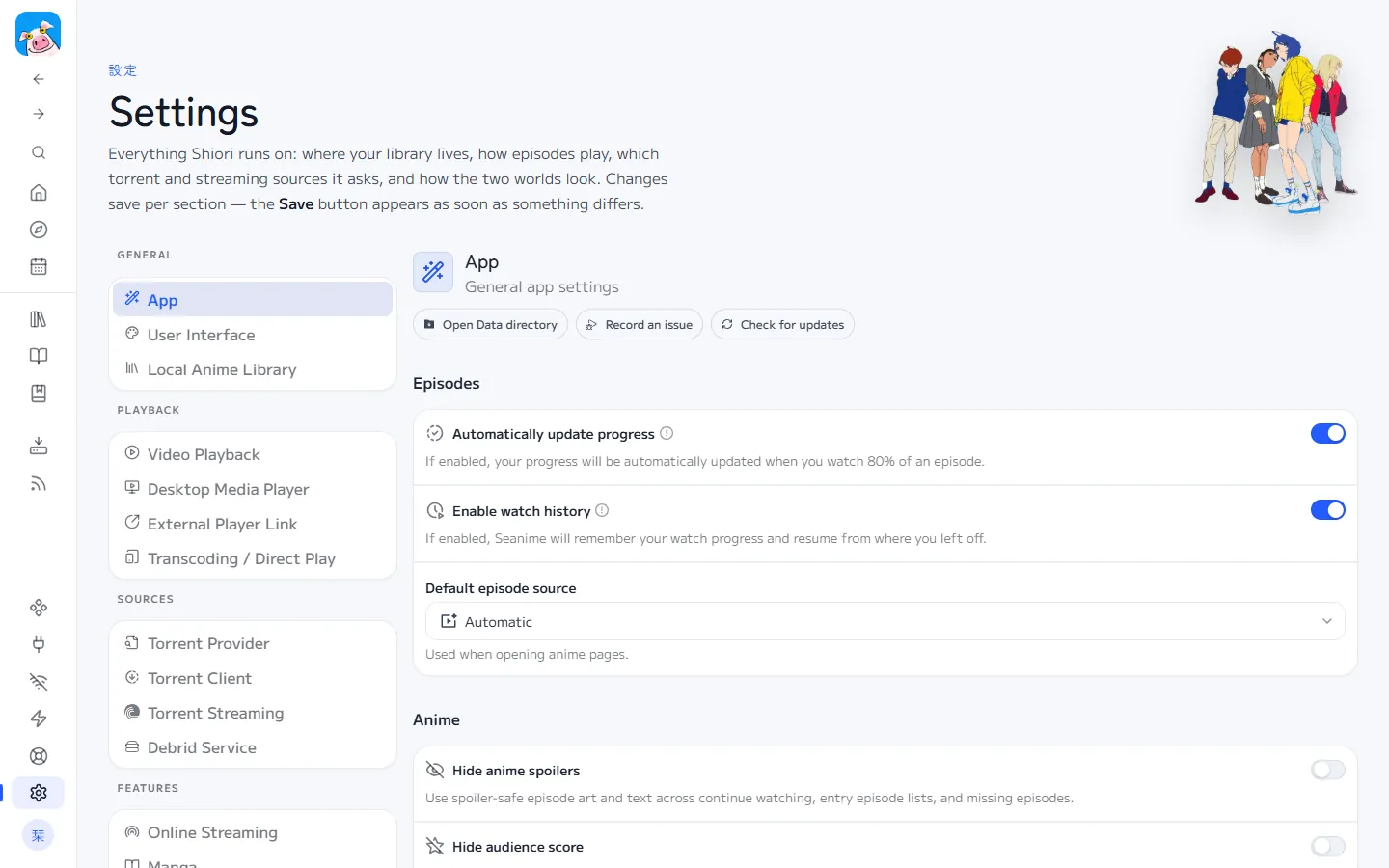Open the download tray icon in sidebar
Screen dimensions: 1389x868
coord(39,446)
